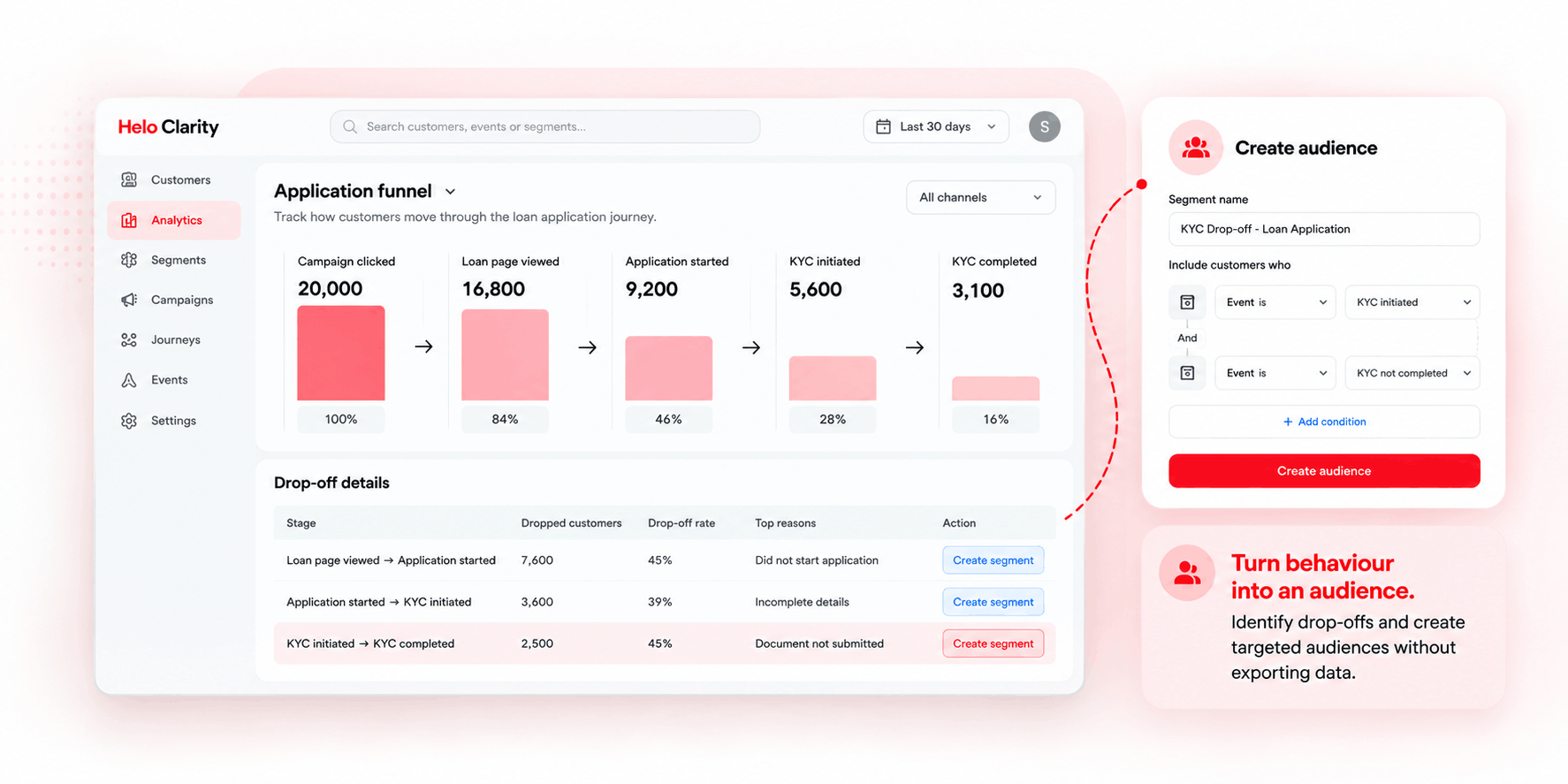Go to the Journeys menu item
Screen dimensions: 1568x784
tap(173, 339)
